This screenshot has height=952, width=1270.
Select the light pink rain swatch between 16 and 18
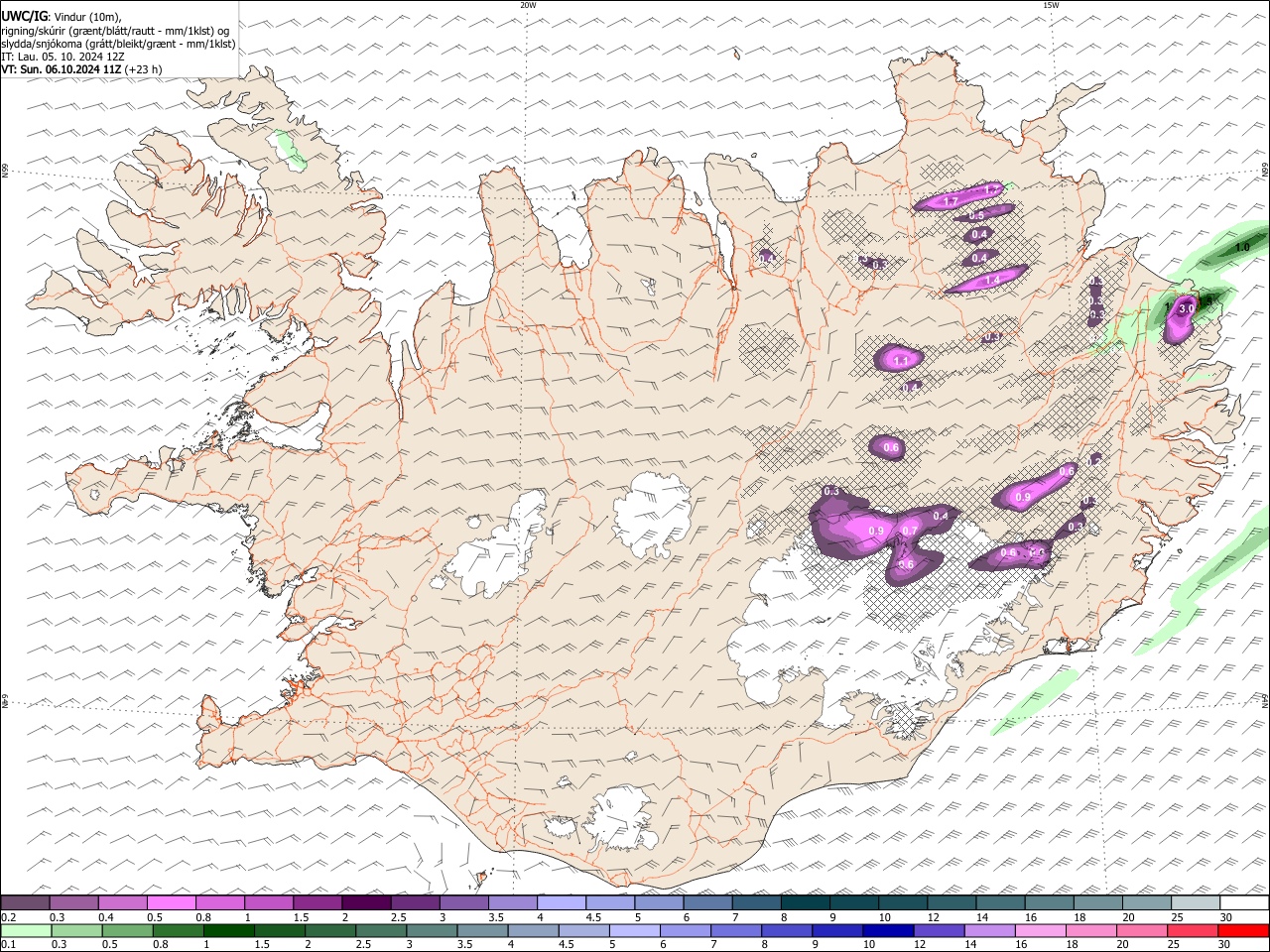(x=1040, y=930)
